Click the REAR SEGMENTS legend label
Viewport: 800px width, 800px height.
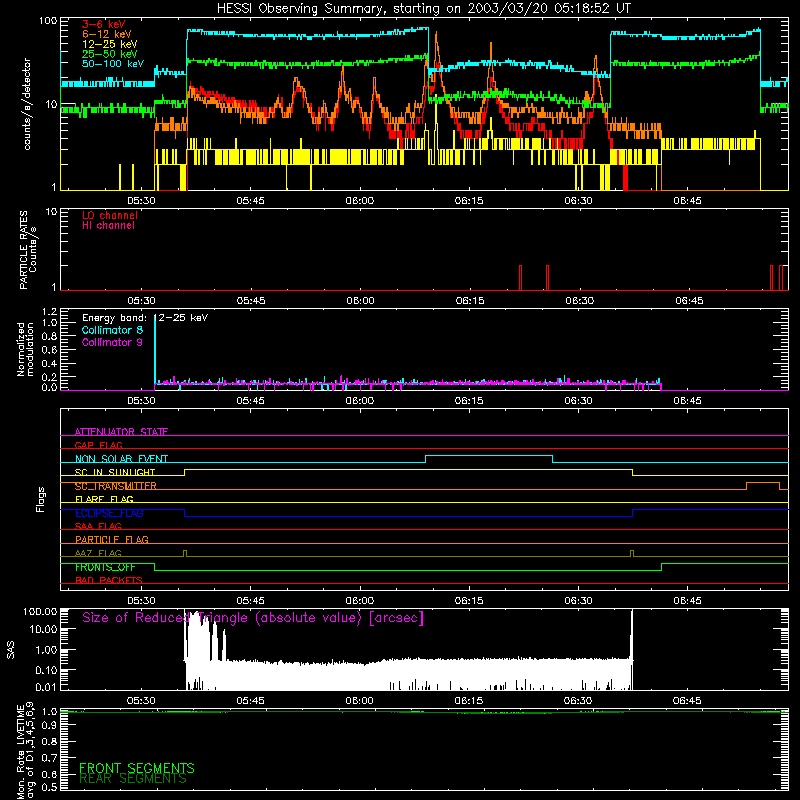[133, 779]
